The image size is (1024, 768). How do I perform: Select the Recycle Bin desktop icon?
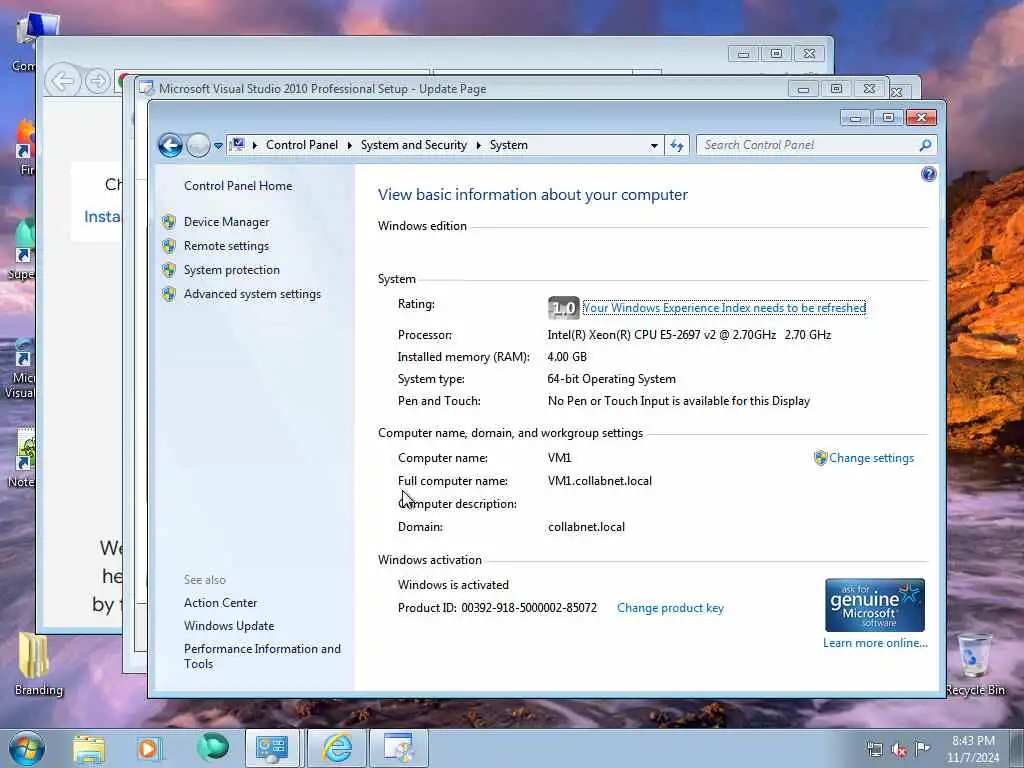[974, 664]
